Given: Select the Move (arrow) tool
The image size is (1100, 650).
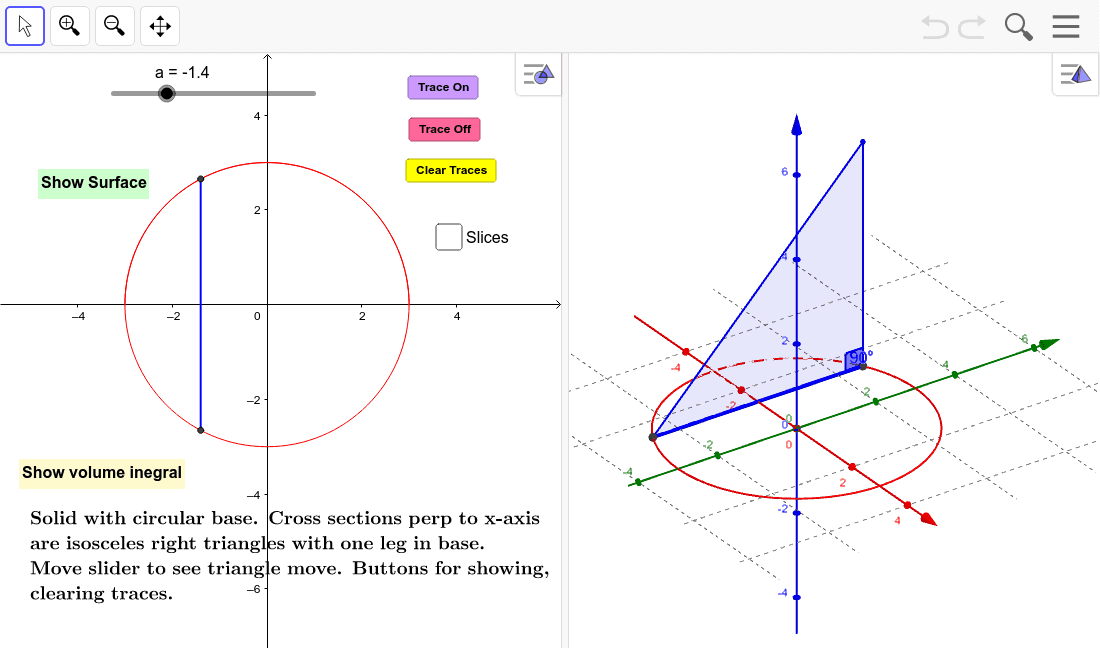Looking at the screenshot, I should pos(25,26).
